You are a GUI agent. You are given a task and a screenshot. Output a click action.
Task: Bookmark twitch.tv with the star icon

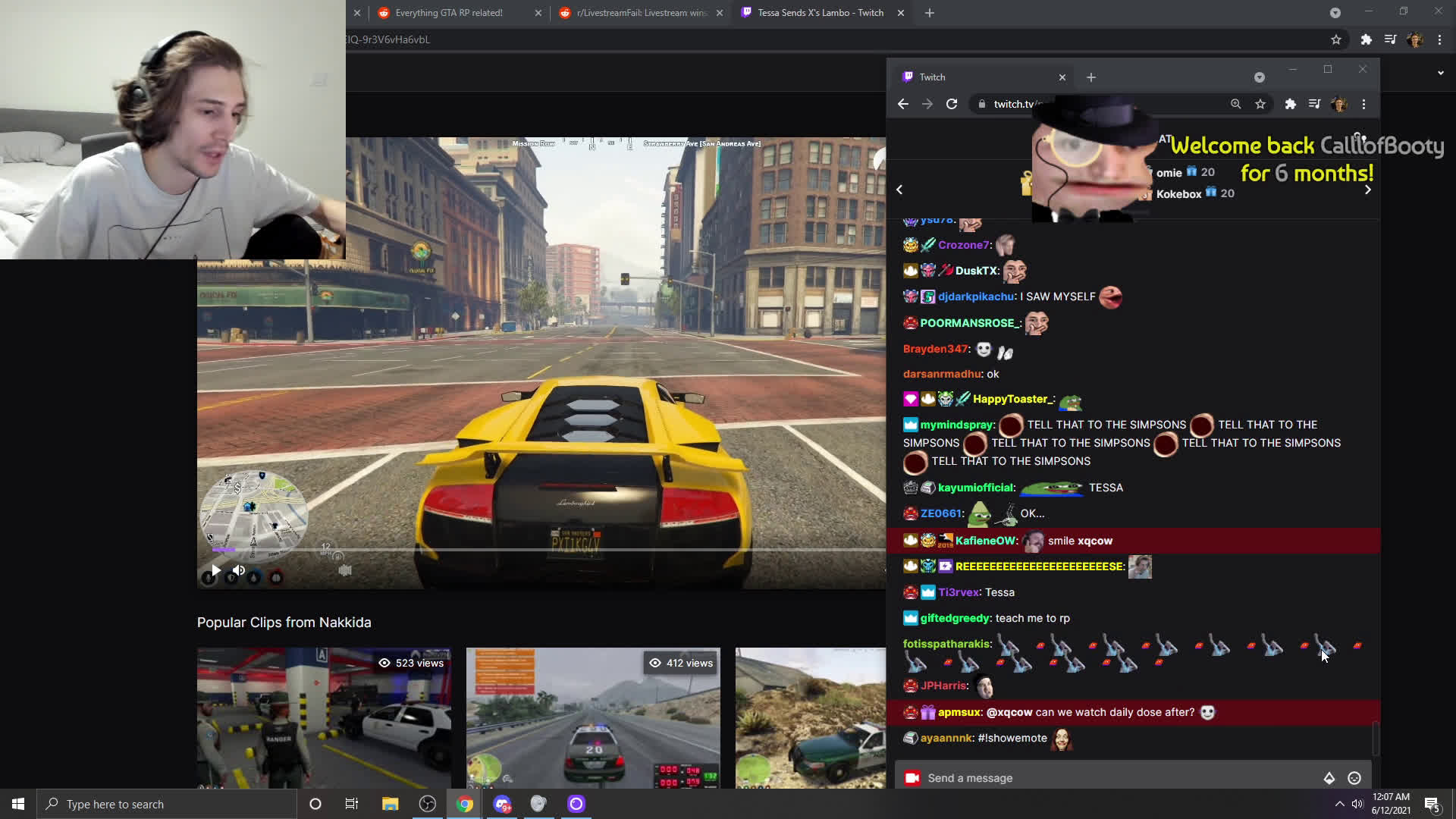coord(1260,104)
